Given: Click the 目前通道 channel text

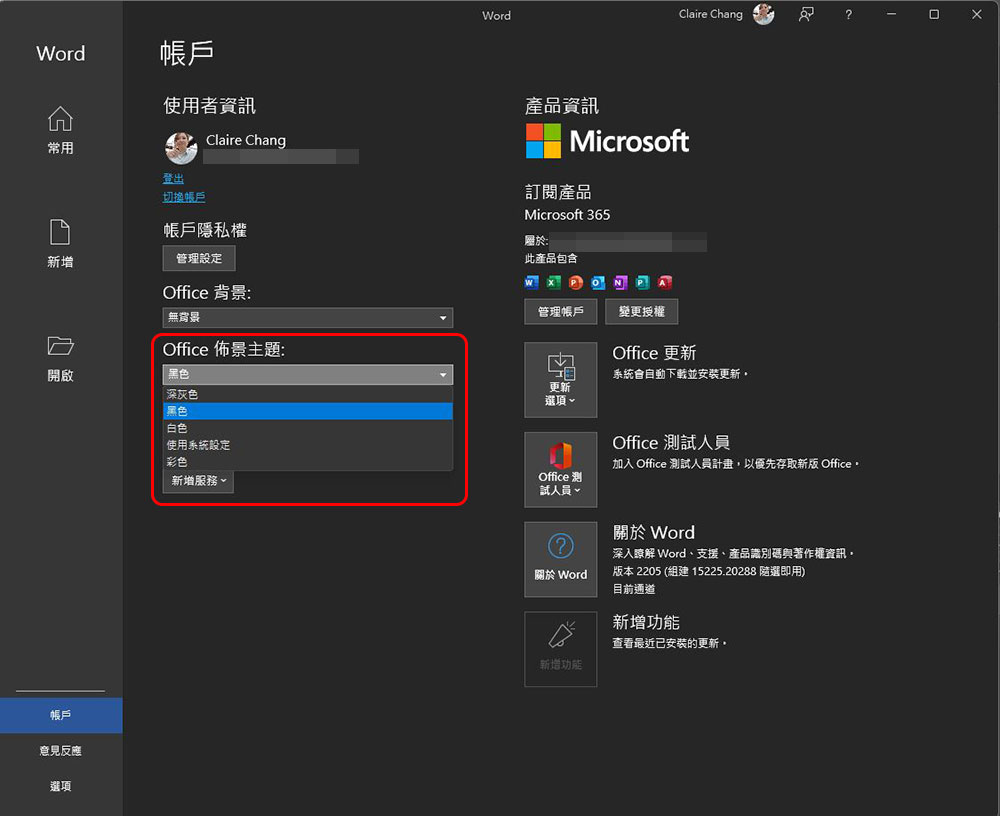Looking at the screenshot, I should click(x=634, y=589).
